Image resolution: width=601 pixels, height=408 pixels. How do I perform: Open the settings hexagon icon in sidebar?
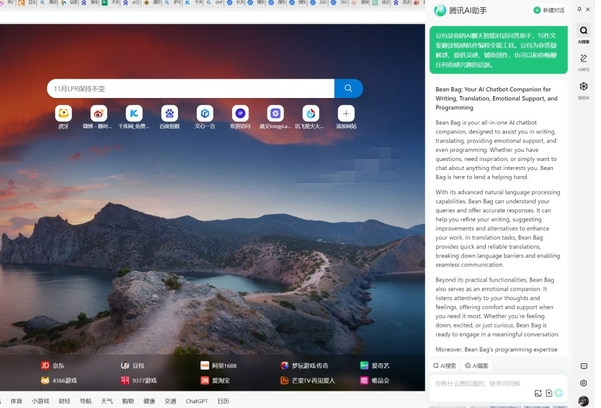[x=584, y=383]
